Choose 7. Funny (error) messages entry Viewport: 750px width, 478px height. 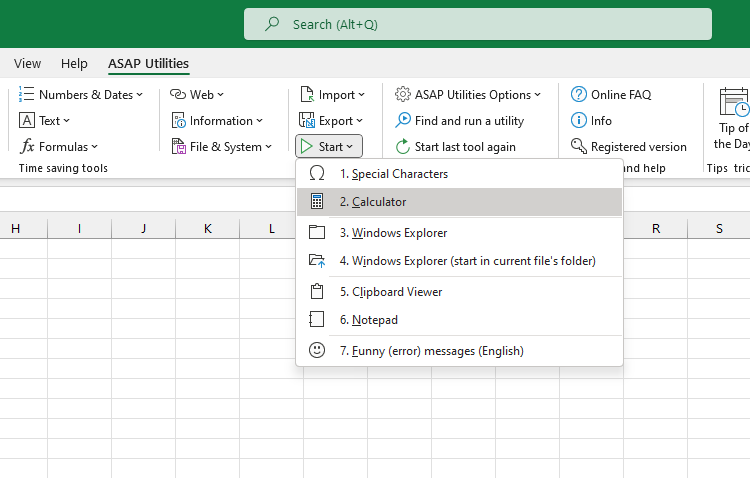[459, 351]
